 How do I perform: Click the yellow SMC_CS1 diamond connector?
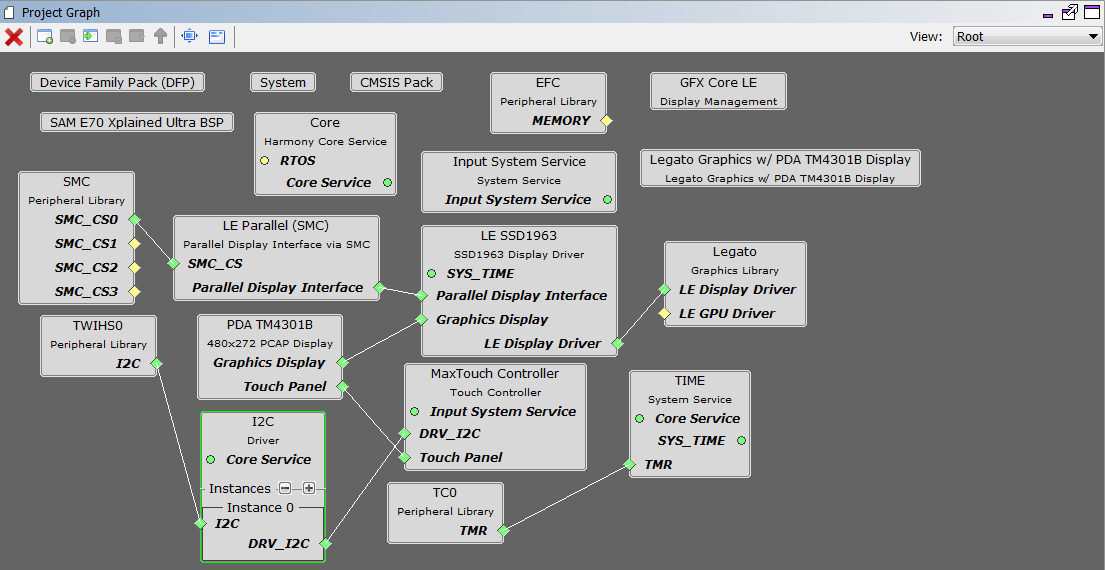[x=134, y=244]
